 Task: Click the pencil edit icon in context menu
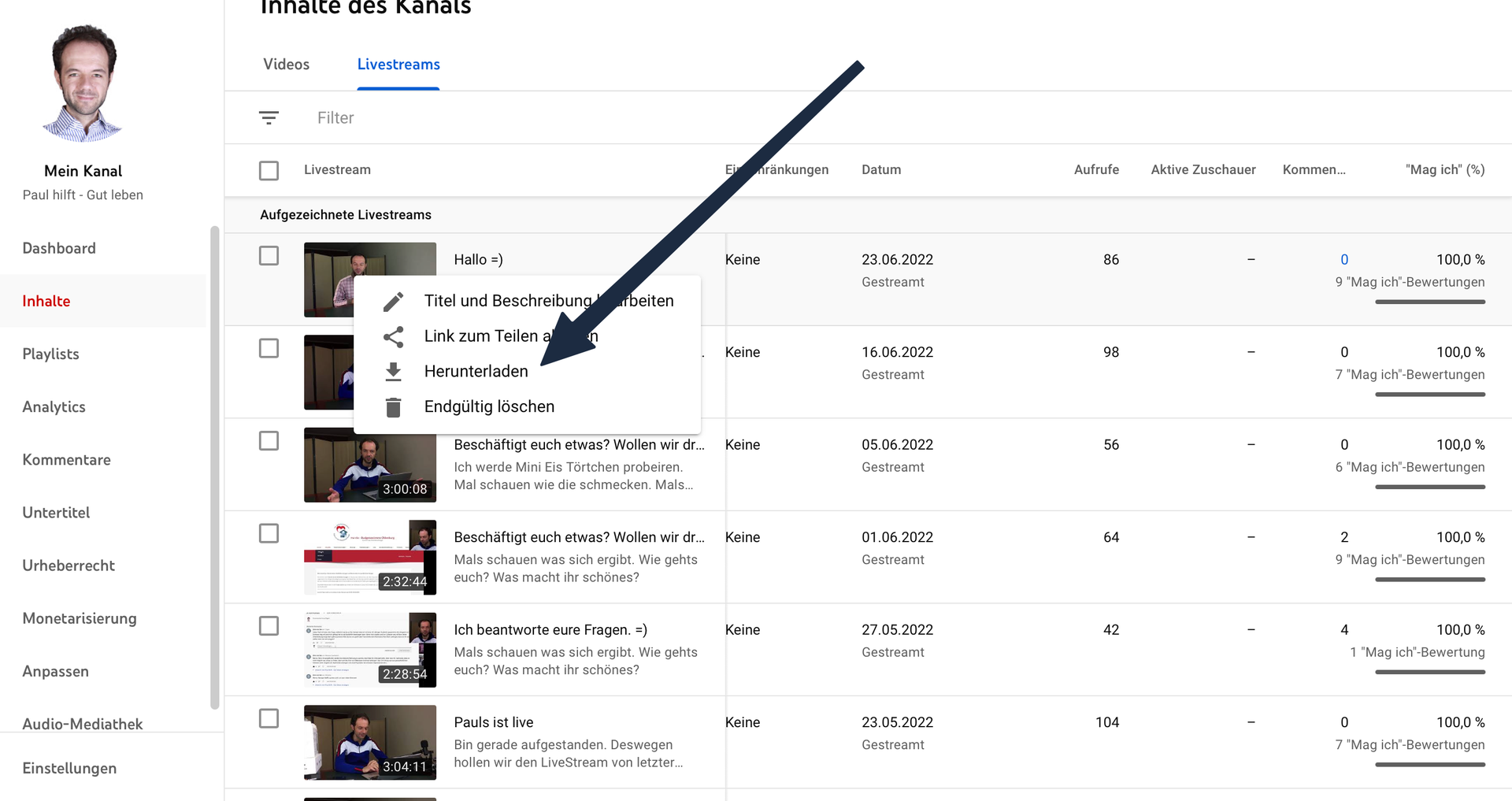pos(393,302)
